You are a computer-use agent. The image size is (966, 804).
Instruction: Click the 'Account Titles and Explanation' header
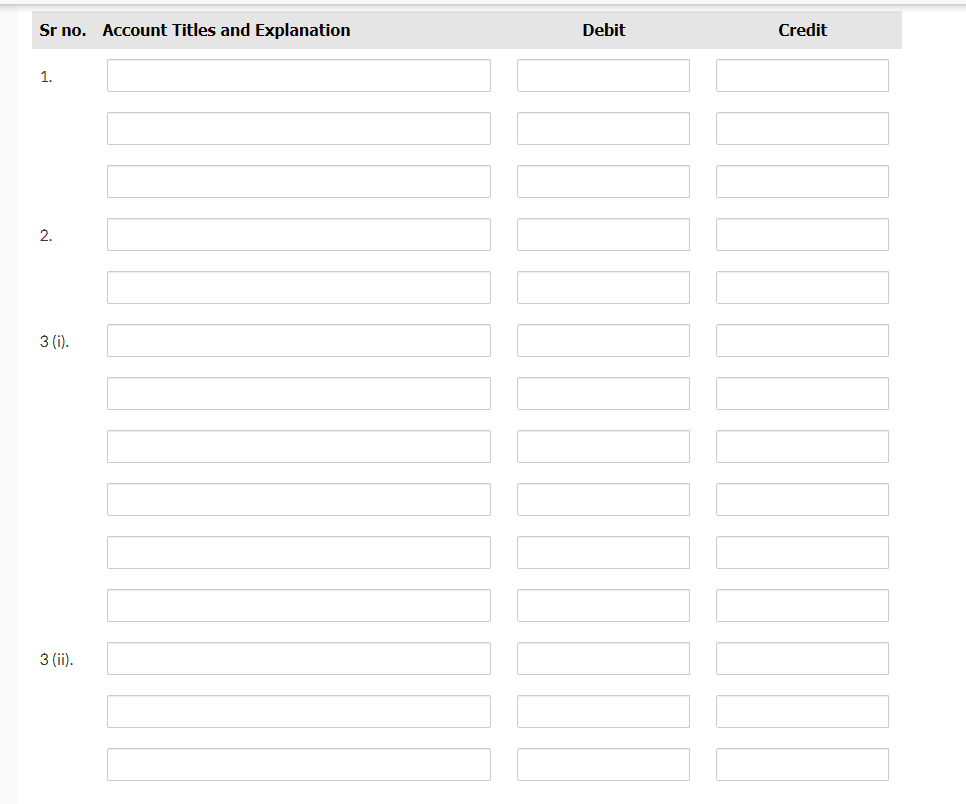point(226,30)
